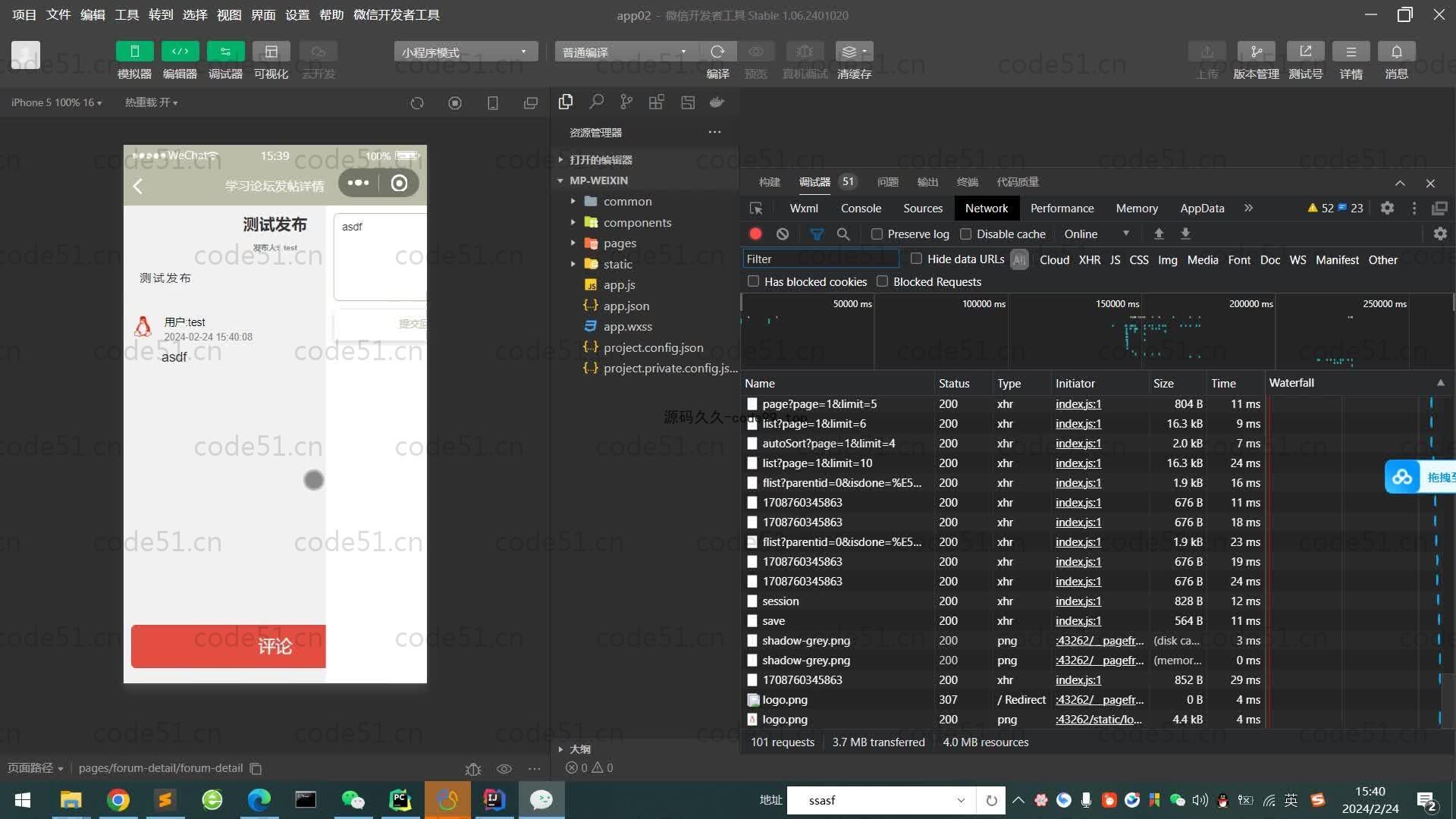The width and height of the screenshot is (1456, 819).
Task: Clear the network log icon
Action: tap(783, 234)
